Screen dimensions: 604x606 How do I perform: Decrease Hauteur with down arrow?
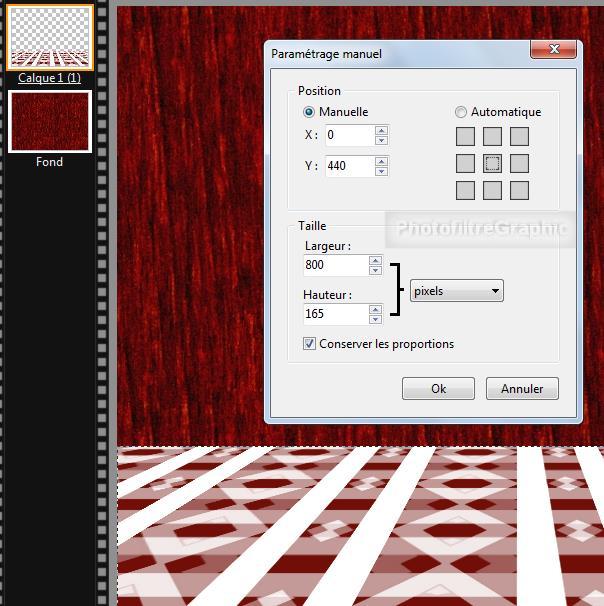pyautogui.click(x=375, y=319)
